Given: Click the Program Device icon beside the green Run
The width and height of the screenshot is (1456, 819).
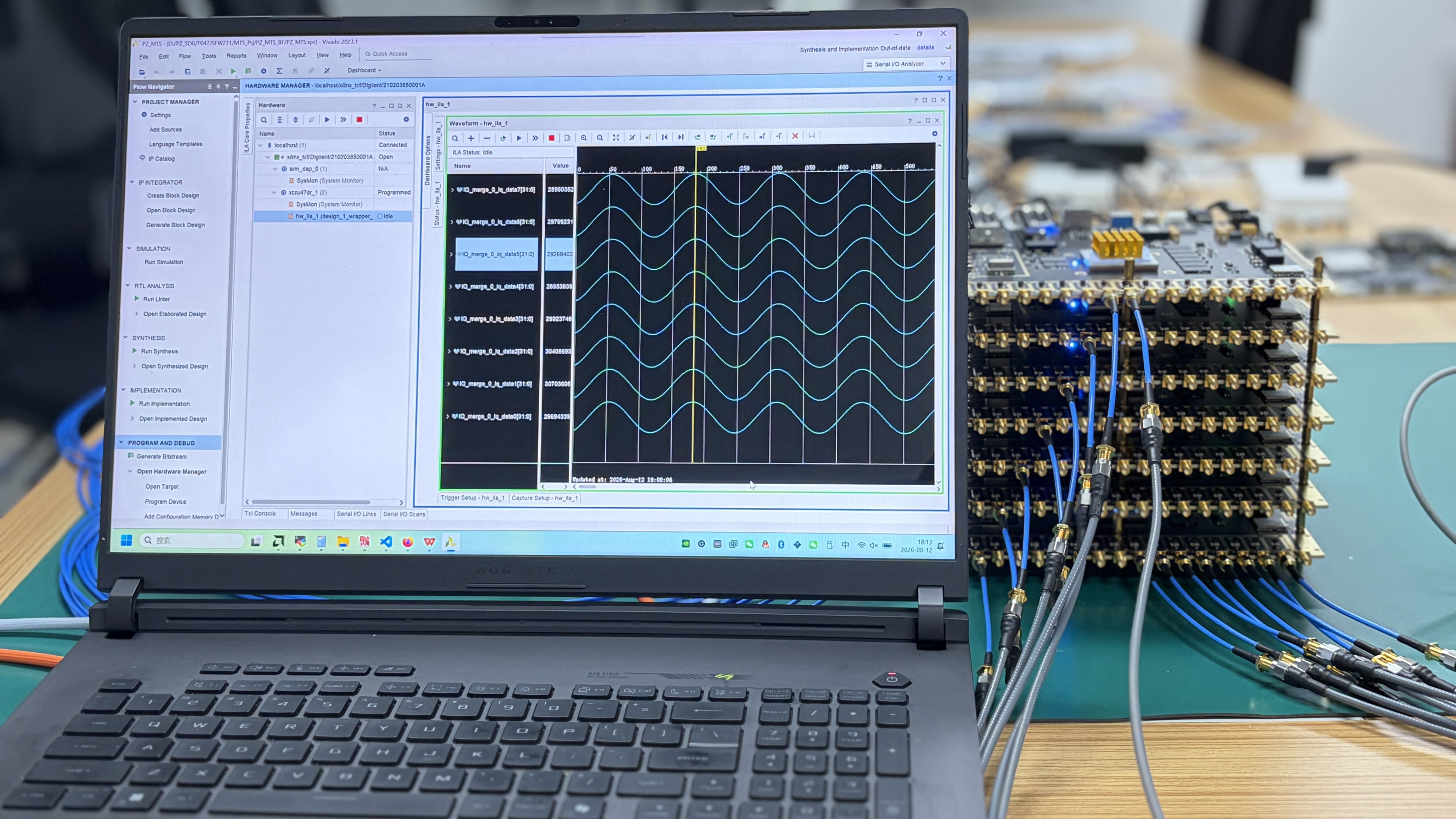Looking at the screenshot, I should point(248,71).
